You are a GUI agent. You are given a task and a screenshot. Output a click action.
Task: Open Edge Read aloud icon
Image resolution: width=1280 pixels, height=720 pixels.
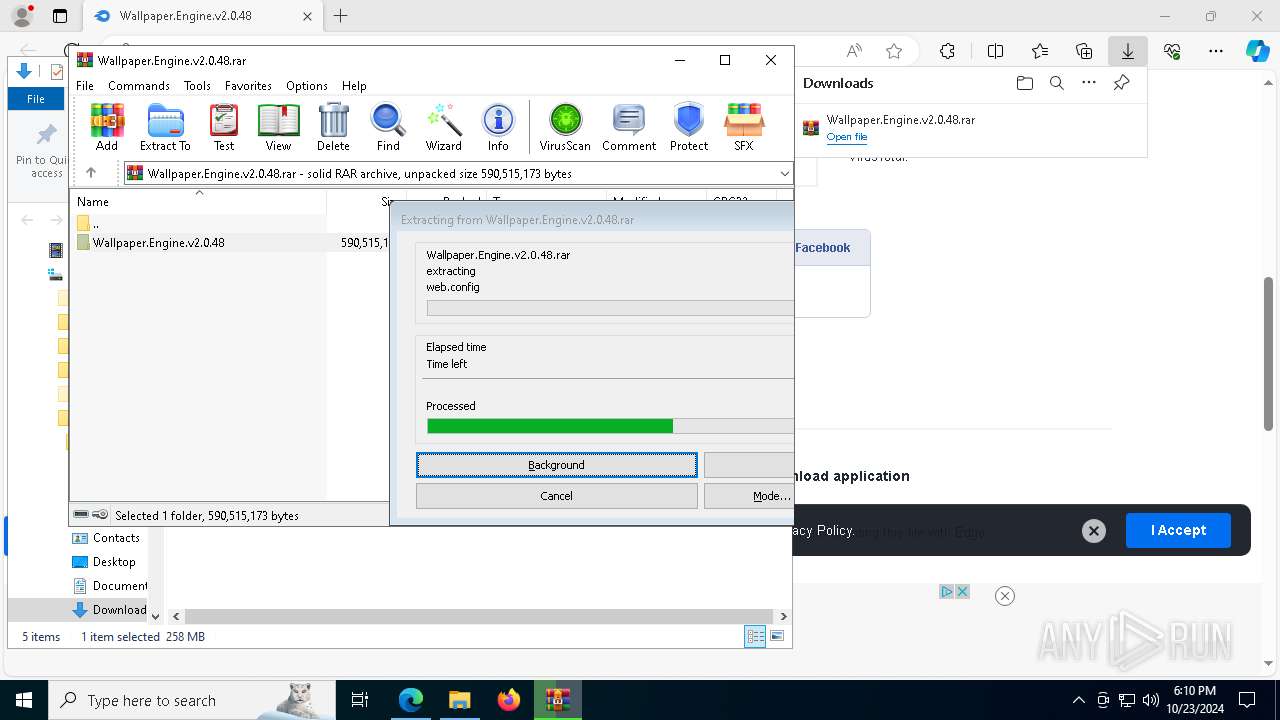tap(854, 51)
